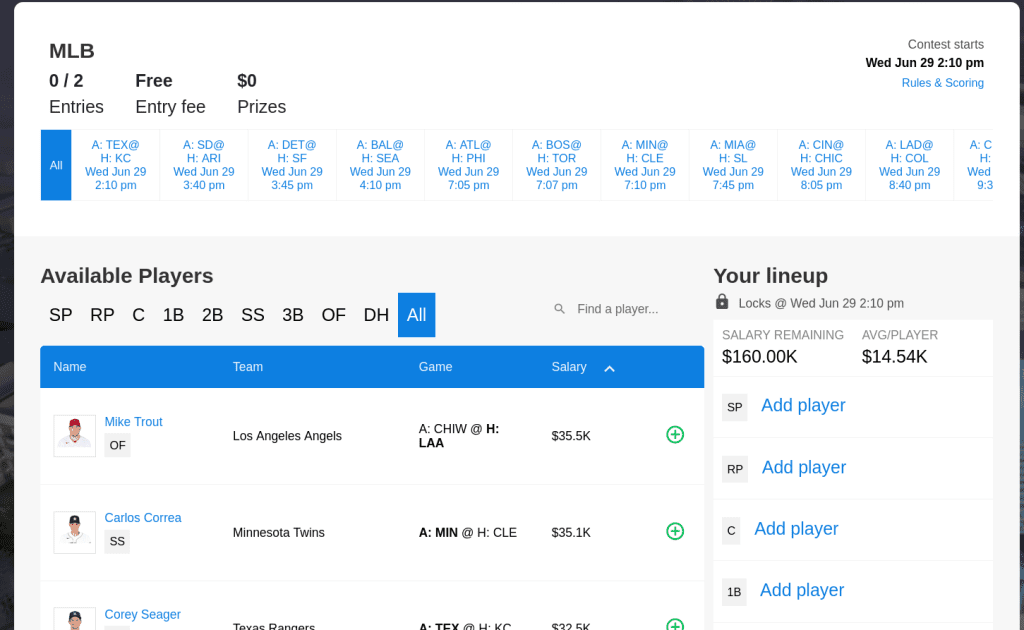Select the All positions filter
Viewport: 1024px width, 630px height.
(417, 315)
